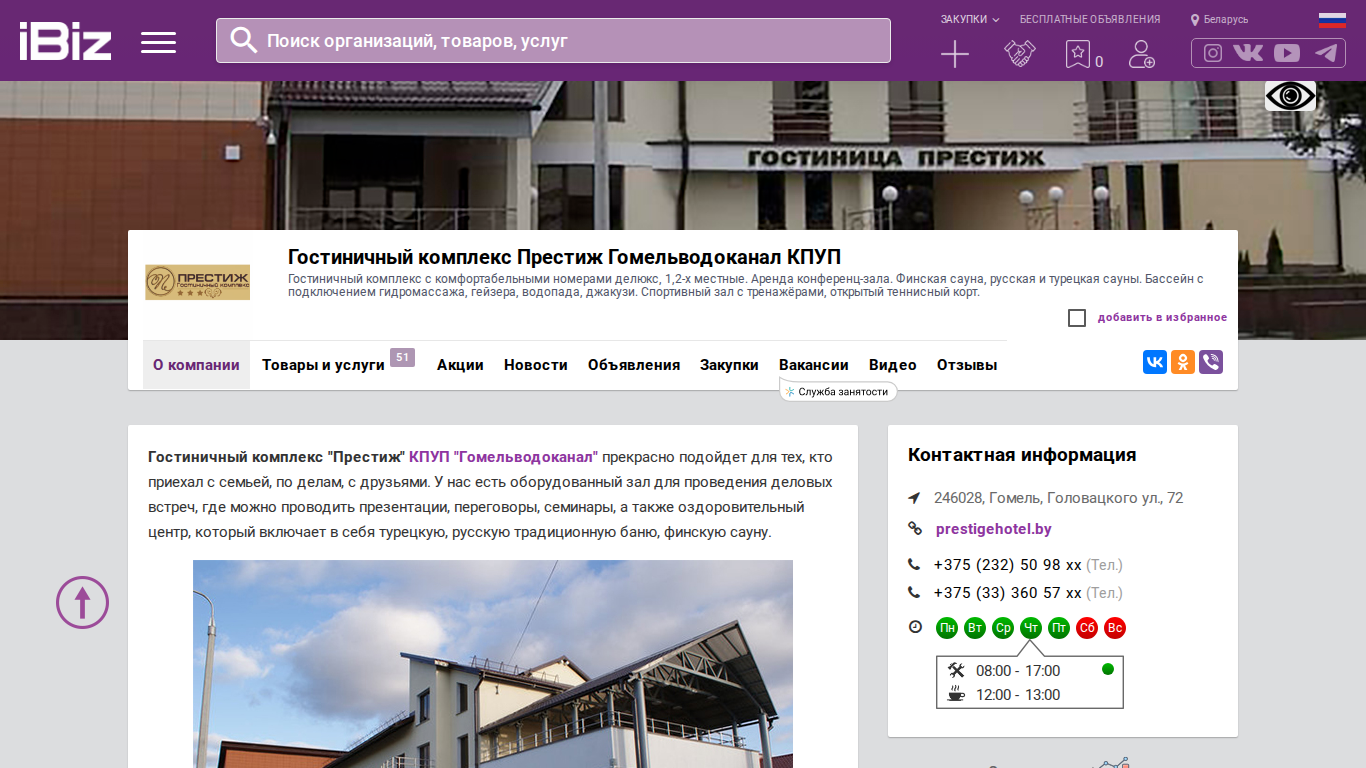This screenshot has width=1366, height=768.
Task: Click 'добавить в избранное' link
Action: click(x=1162, y=318)
